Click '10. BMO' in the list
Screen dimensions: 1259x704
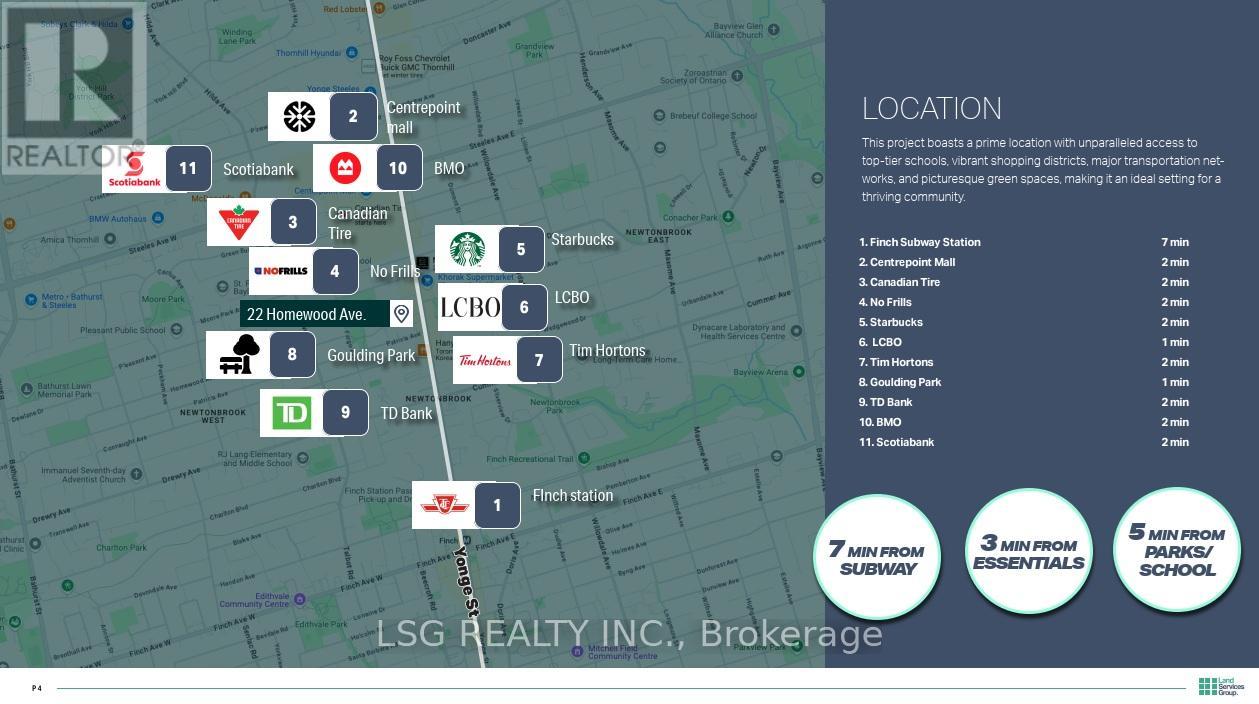880,422
